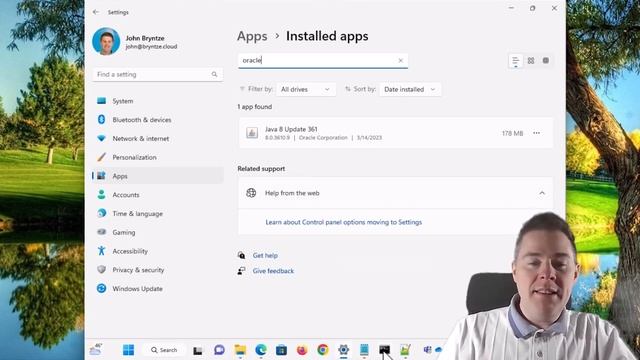Open System settings

(158, 101)
